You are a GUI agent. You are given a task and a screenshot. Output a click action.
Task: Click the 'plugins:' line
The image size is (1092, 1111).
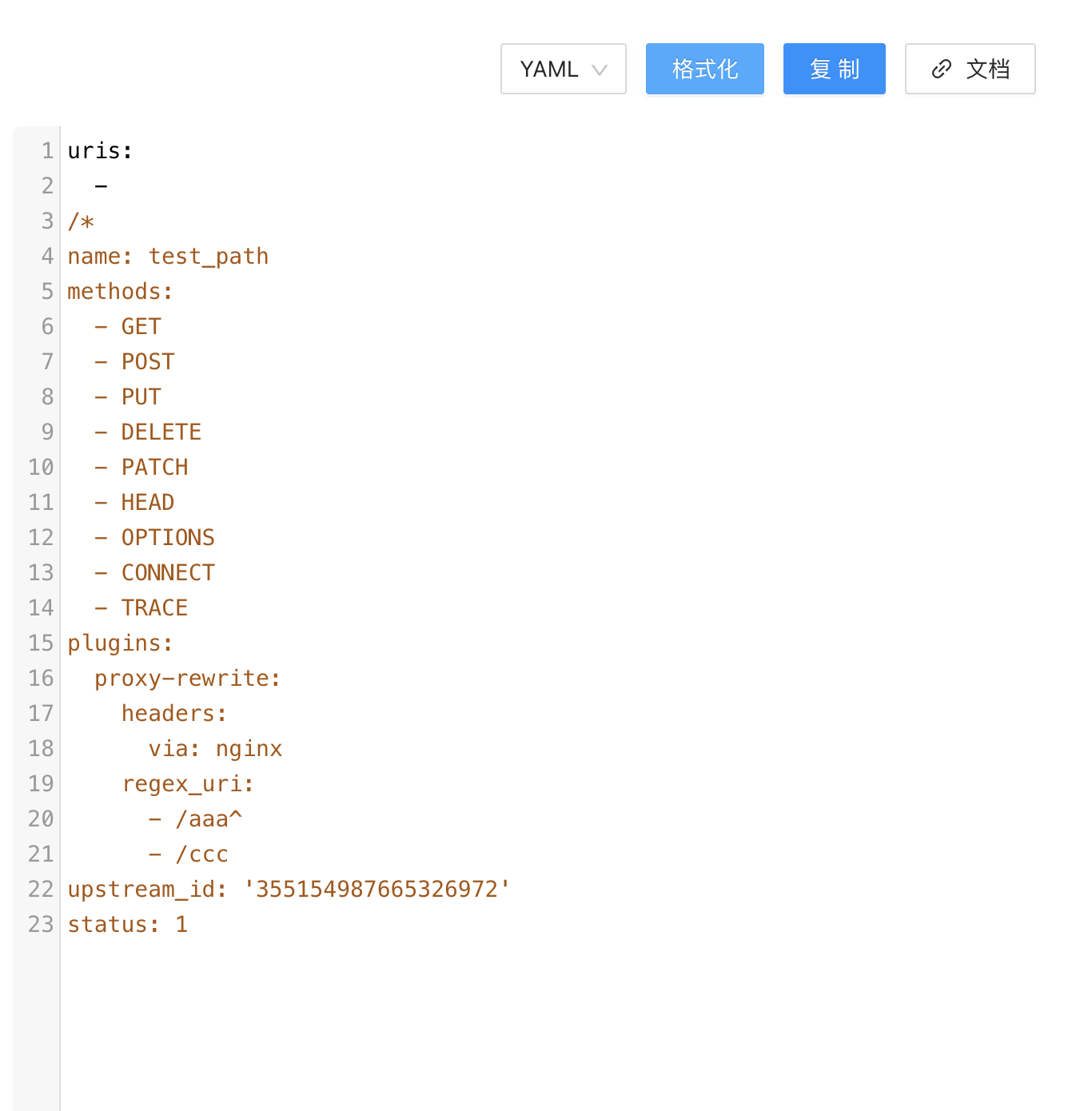(120, 643)
